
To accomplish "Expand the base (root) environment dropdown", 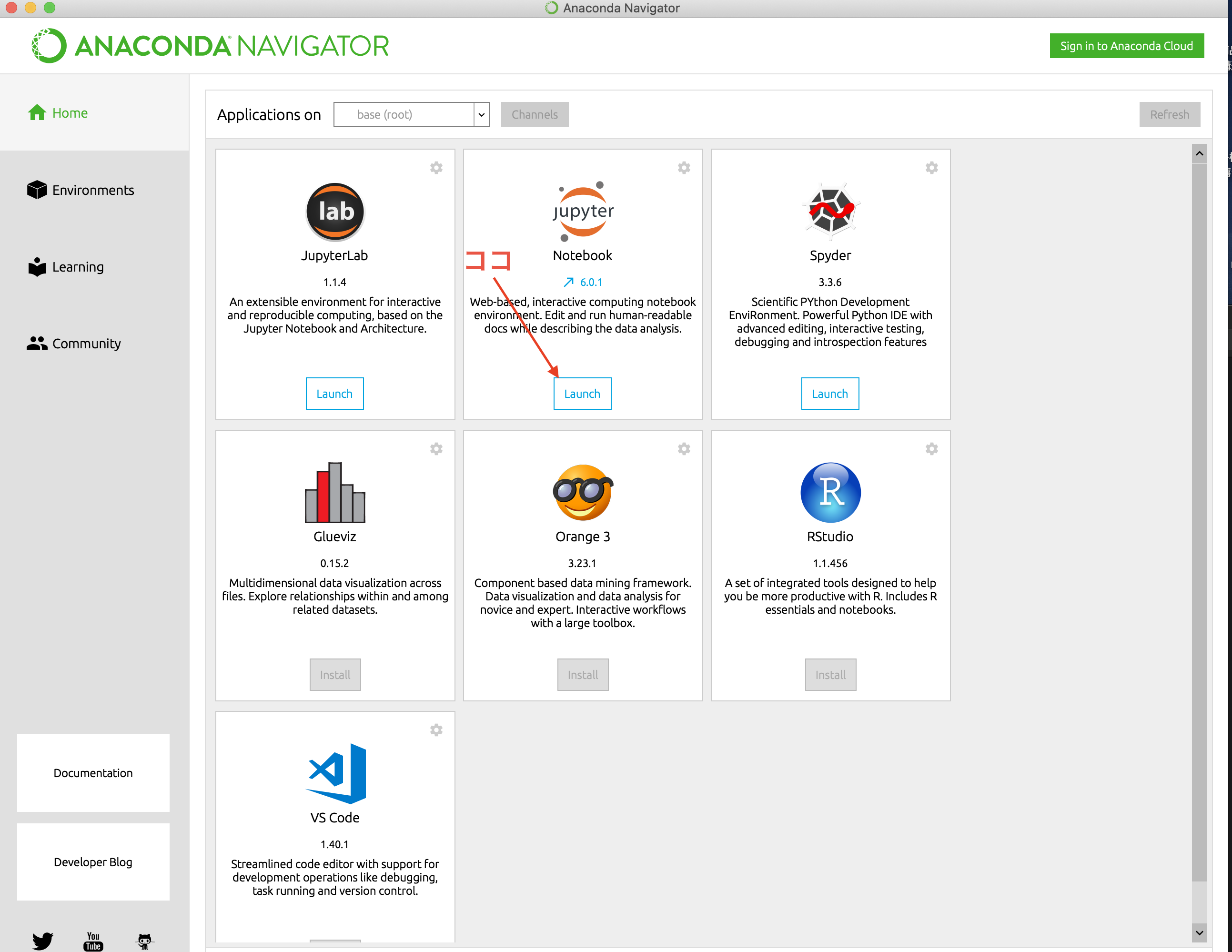I will 481,114.
